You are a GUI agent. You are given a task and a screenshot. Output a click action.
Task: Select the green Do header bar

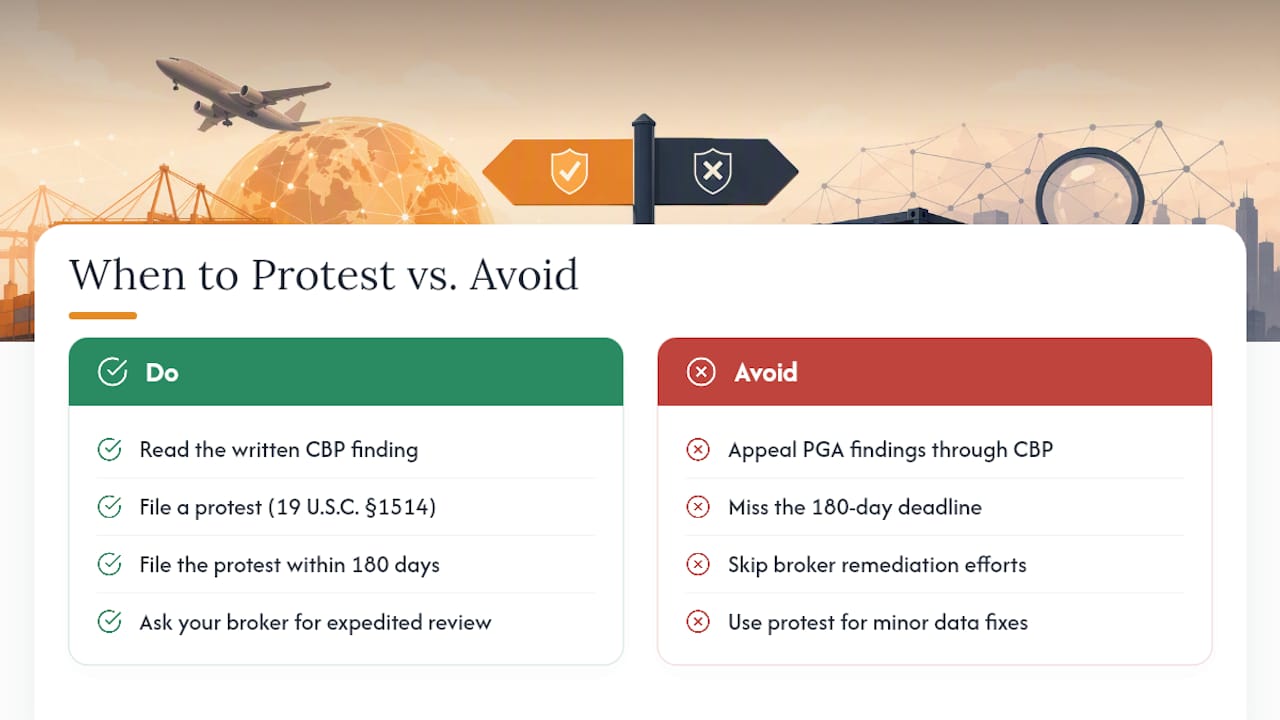[346, 372]
